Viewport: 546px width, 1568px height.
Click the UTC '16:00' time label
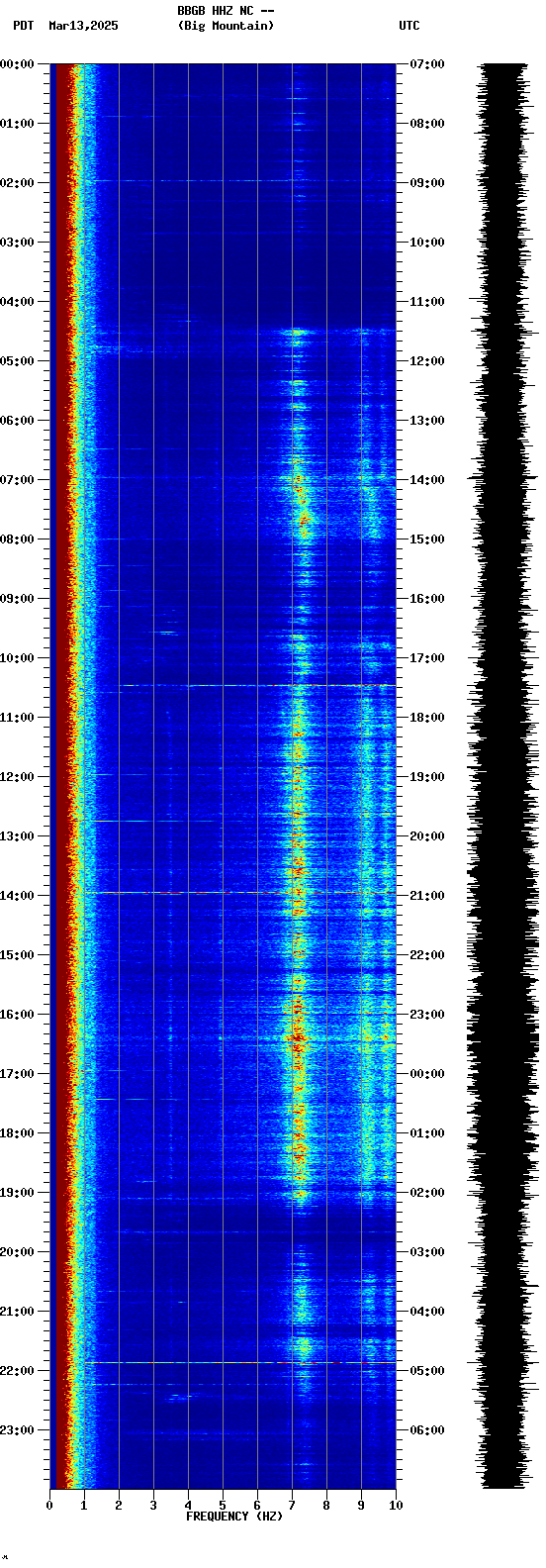(427, 599)
